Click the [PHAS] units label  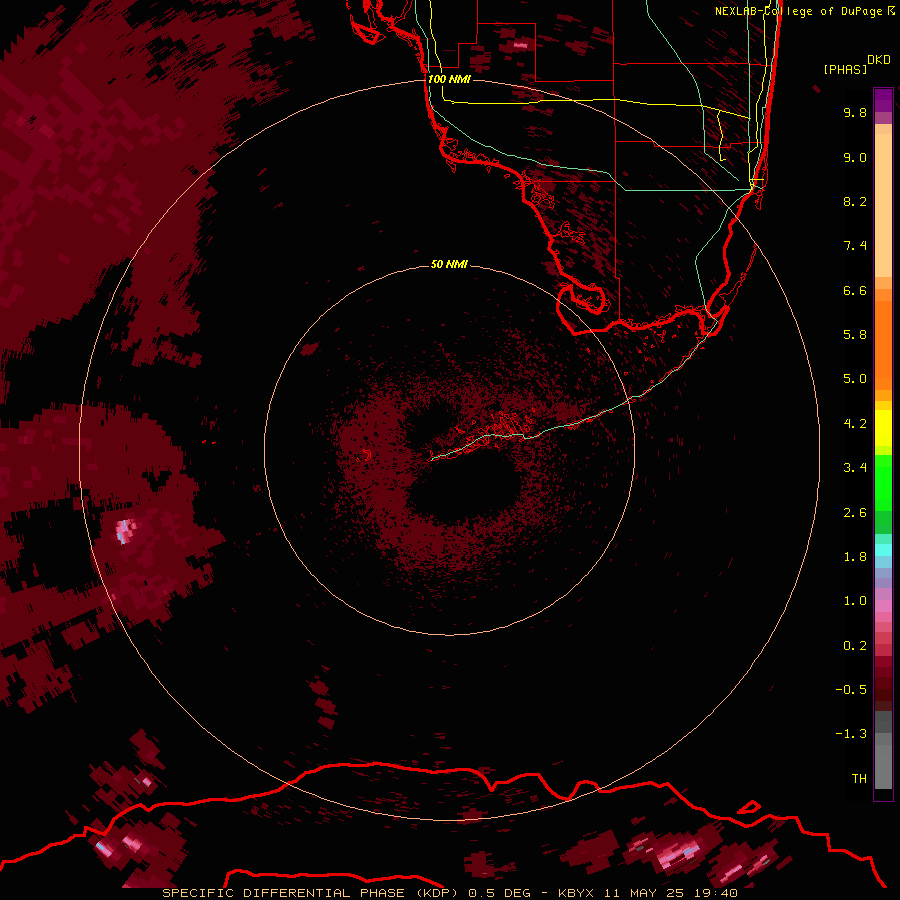(x=845, y=69)
